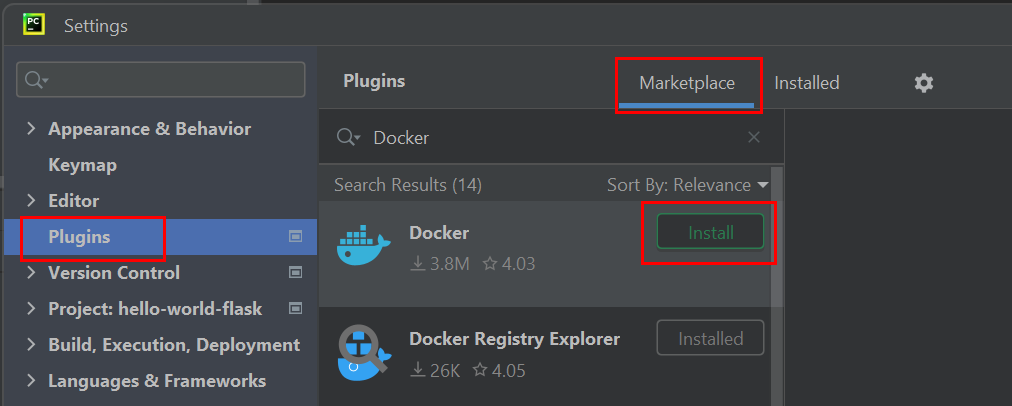Install the Docker plugin
Screen dimensions: 1012x406
[710, 232]
